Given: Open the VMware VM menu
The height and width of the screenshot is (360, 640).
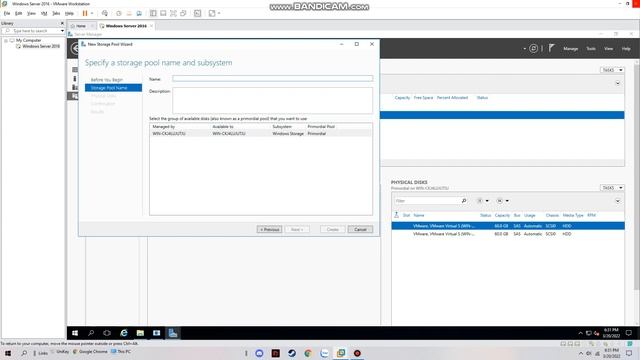Looking at the screenshot, I should click(x=44, y=13).
